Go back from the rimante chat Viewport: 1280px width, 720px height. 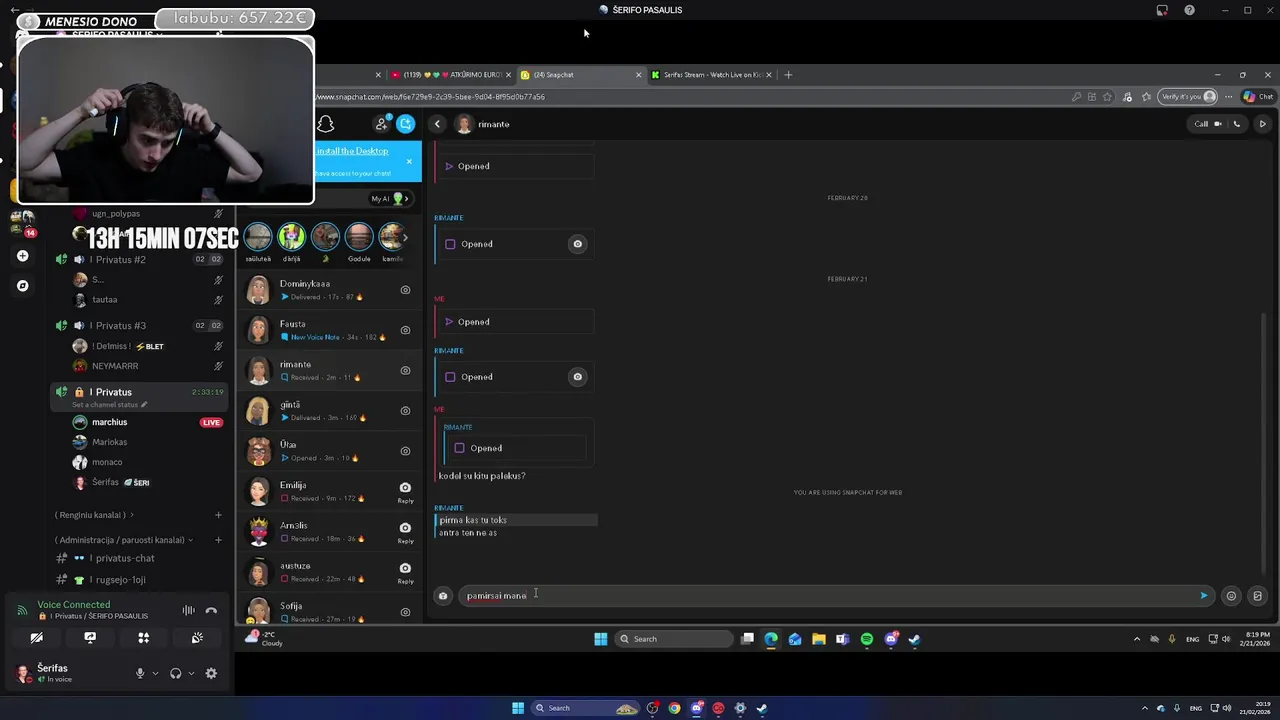(x=437, y=124)
